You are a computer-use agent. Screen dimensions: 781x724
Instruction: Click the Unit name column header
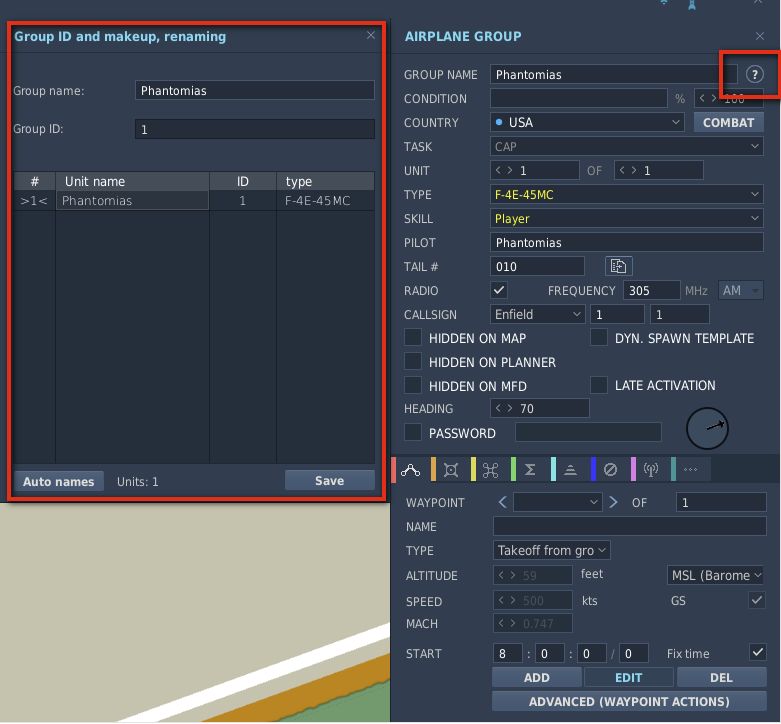132,181
